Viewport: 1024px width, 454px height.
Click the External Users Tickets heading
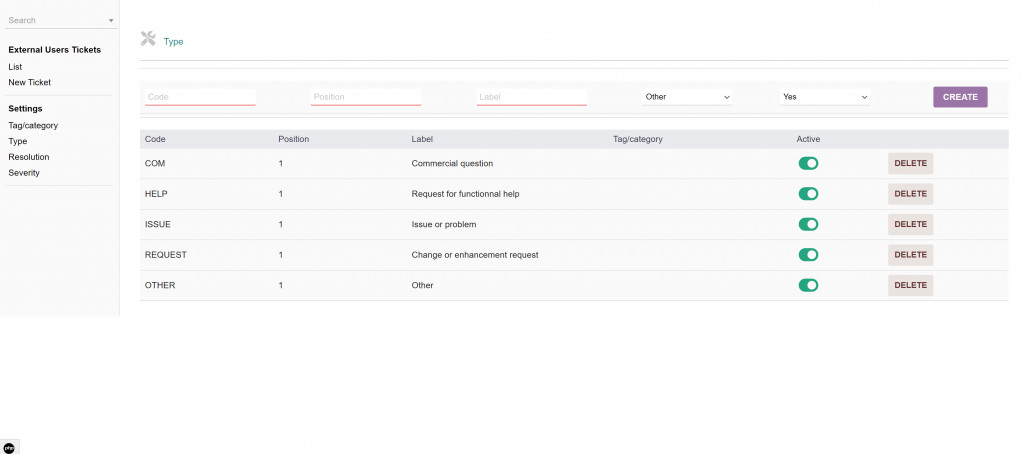click(x=55, y=50)
